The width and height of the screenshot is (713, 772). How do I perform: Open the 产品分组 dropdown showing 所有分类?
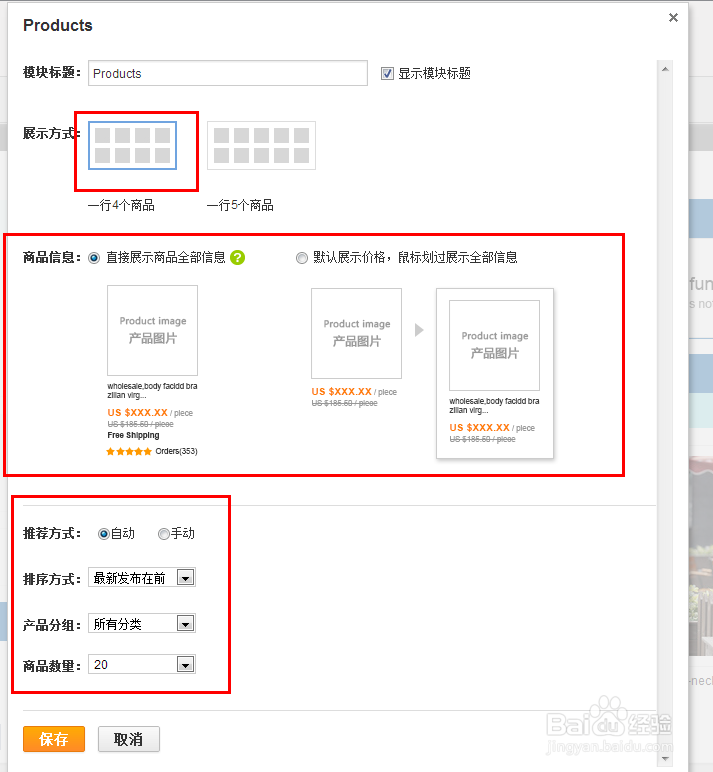pos(142,624)
